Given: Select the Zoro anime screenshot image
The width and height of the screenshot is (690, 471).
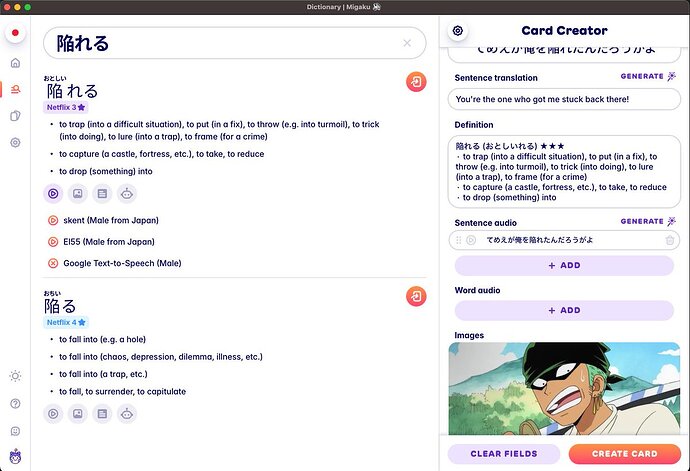Looking at the screenshot, I should 564,388.
